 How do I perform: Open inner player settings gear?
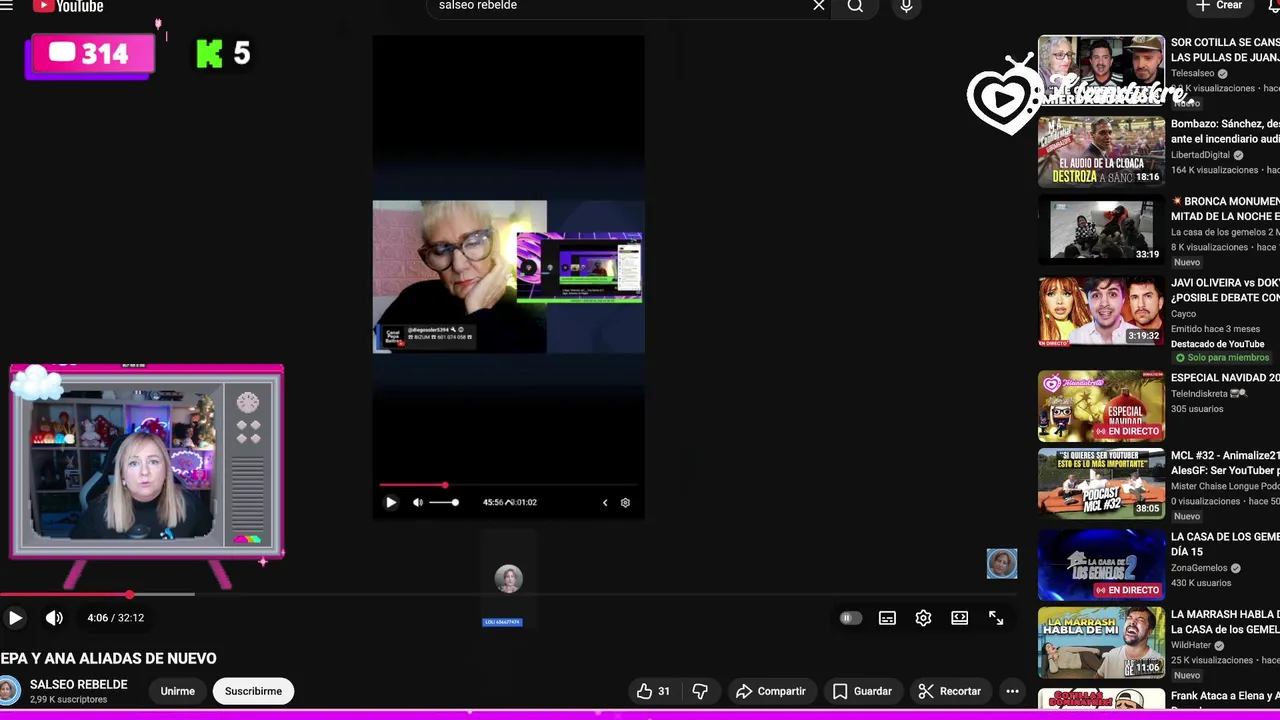tap(625, 502)
